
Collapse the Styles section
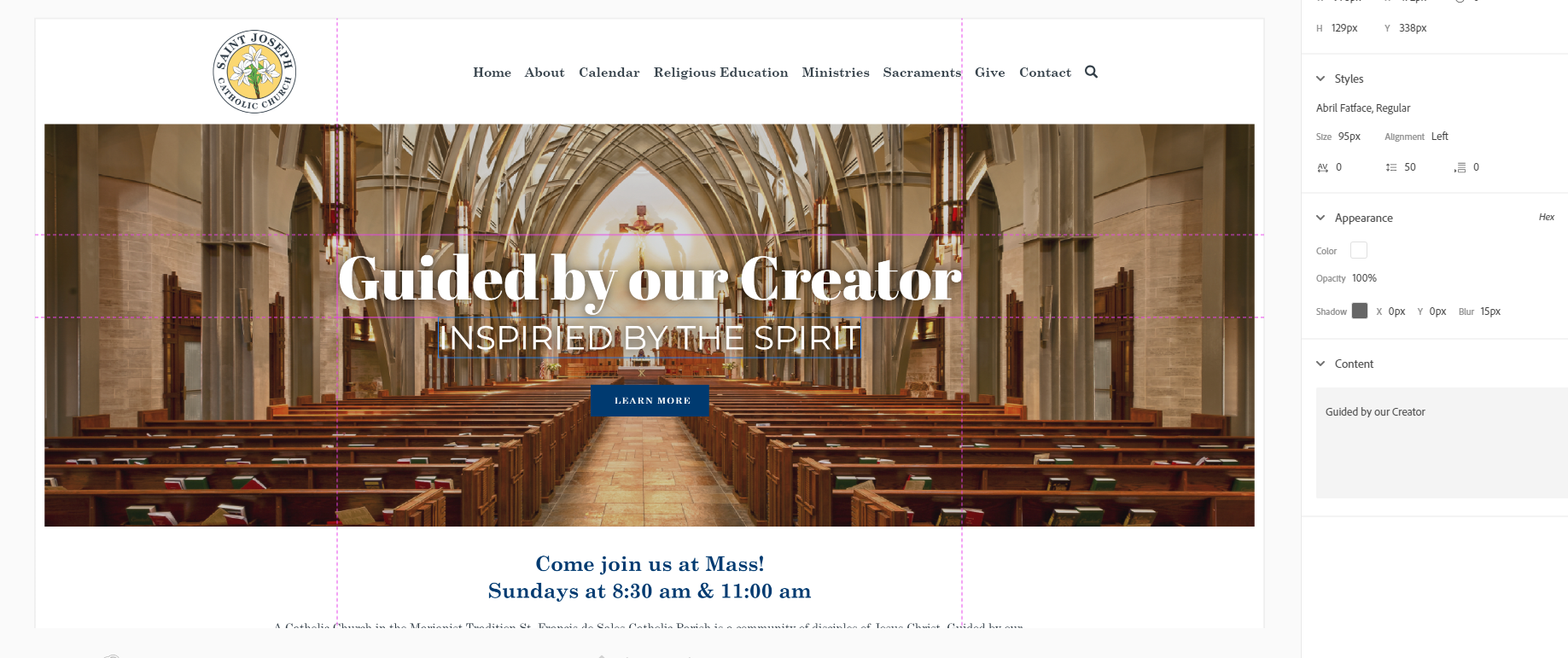click(1320, 79)
